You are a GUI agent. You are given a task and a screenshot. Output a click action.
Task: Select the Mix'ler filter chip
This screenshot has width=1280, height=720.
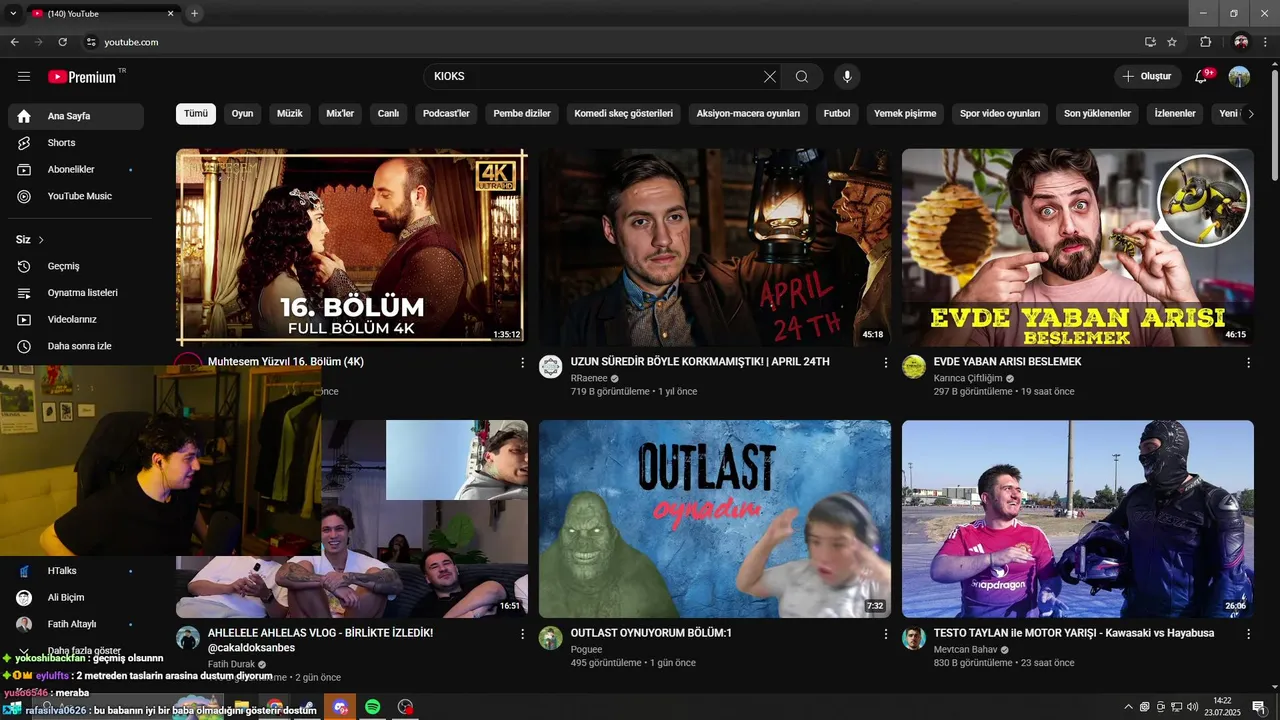pyautogui.click(x=340, y=114)
